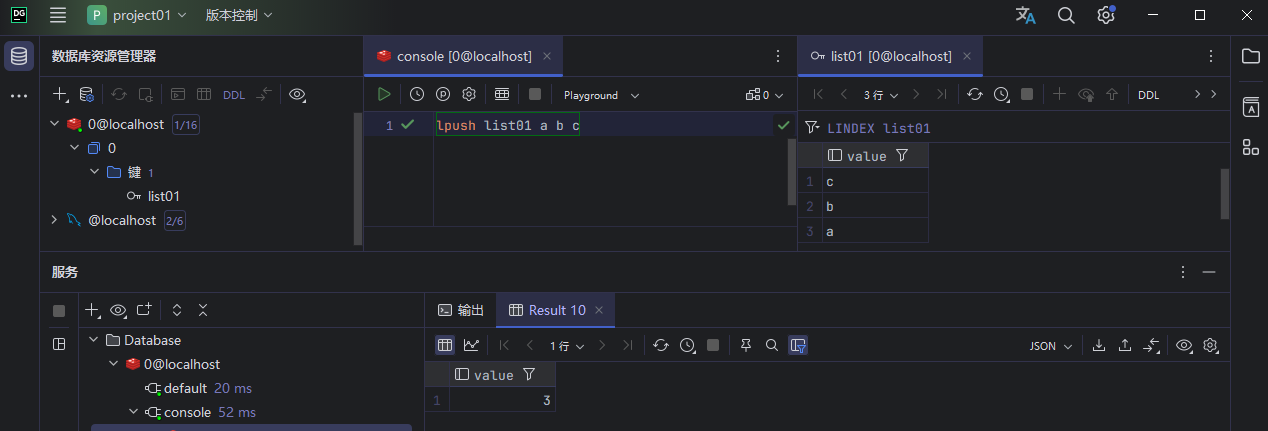
Task: Open the console settings gear icon
Action: point(468,95)
